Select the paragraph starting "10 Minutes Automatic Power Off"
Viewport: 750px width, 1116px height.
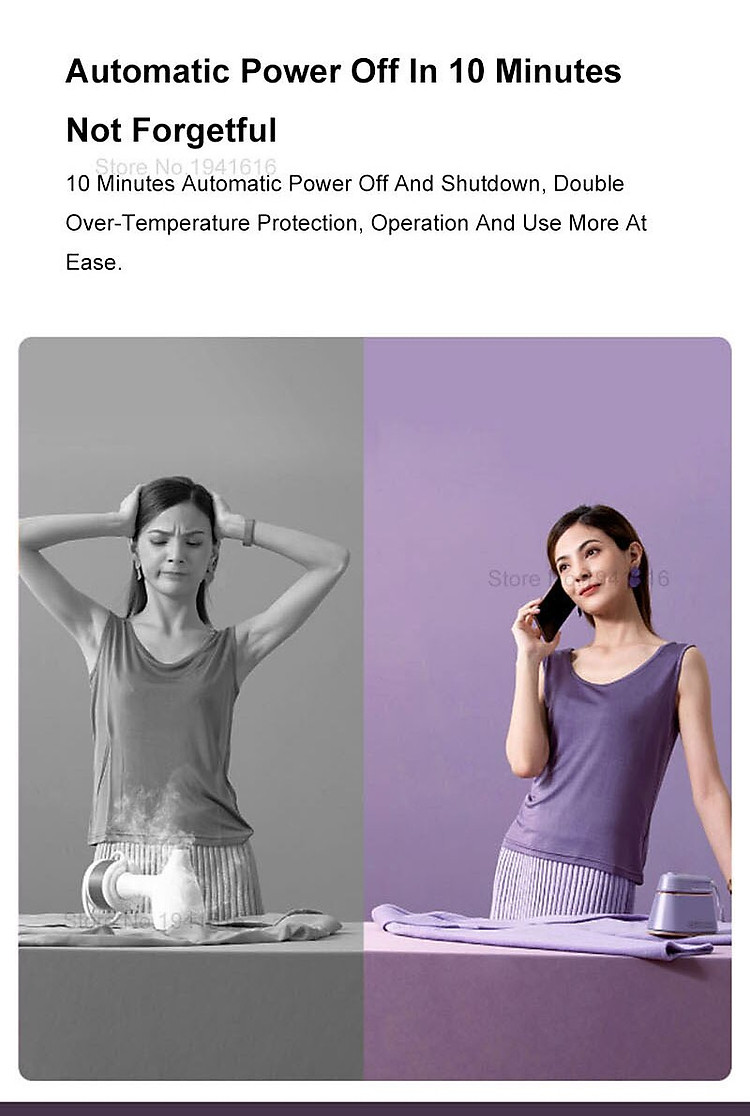point(356,223)
